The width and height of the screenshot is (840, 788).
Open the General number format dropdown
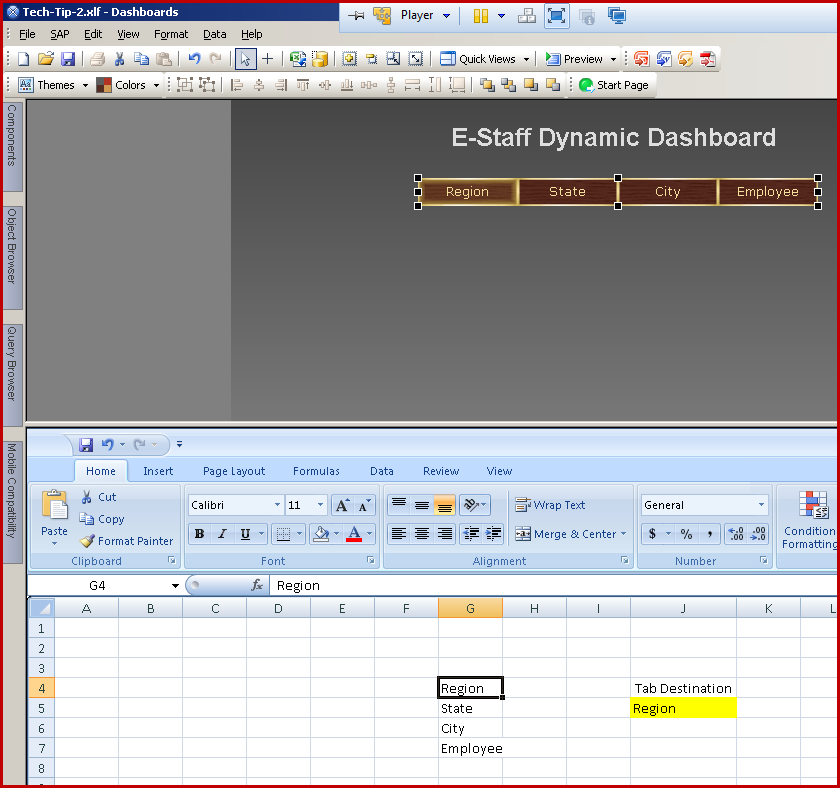tap(761, 505)
